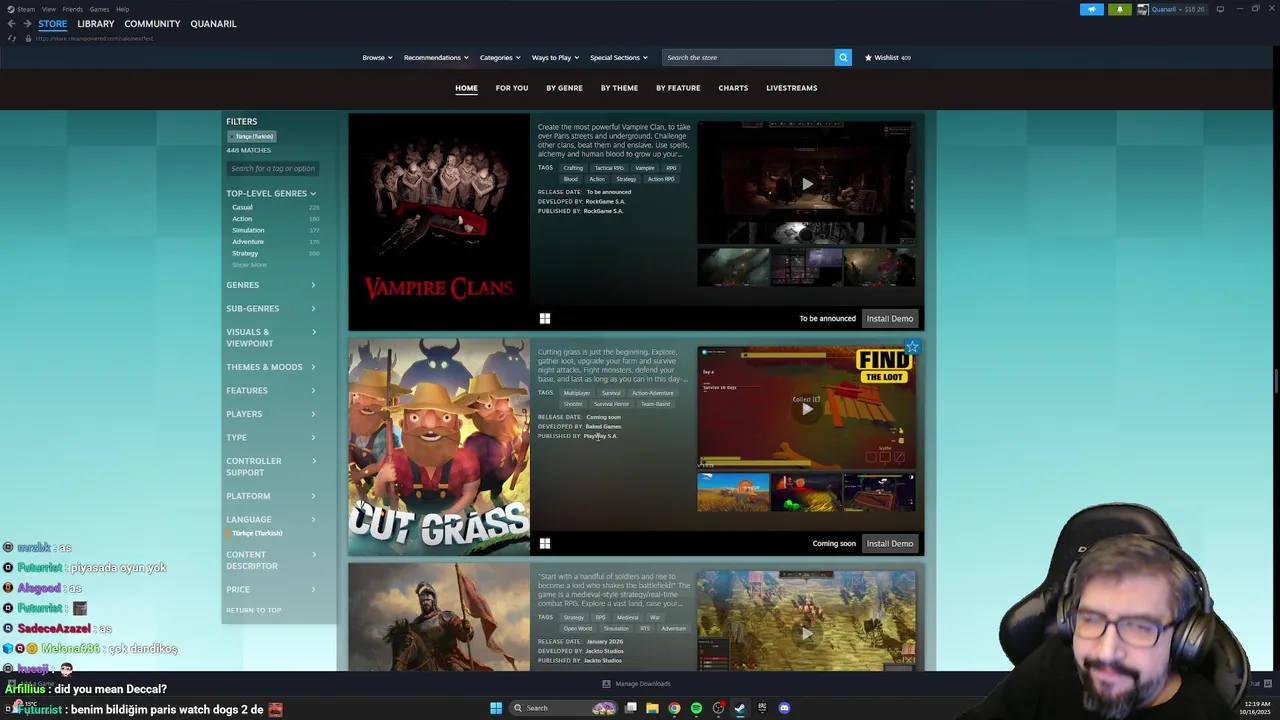
Task: Click Windows platform icon under Vampire Clans
Action: (x=545, y=318)
